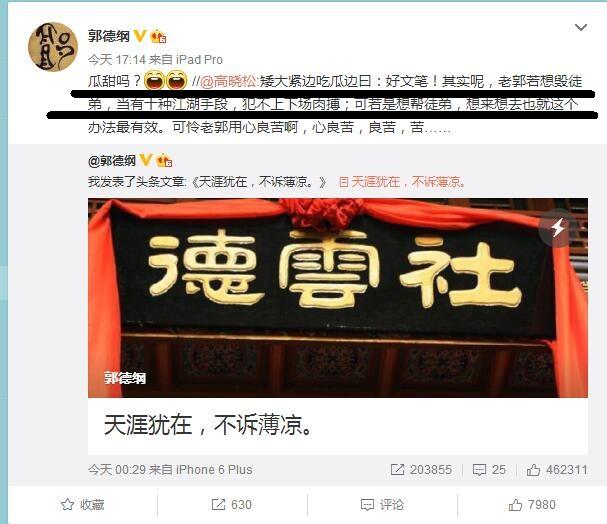Click the lightning bolt icon on the article image

tap(558, 227)
